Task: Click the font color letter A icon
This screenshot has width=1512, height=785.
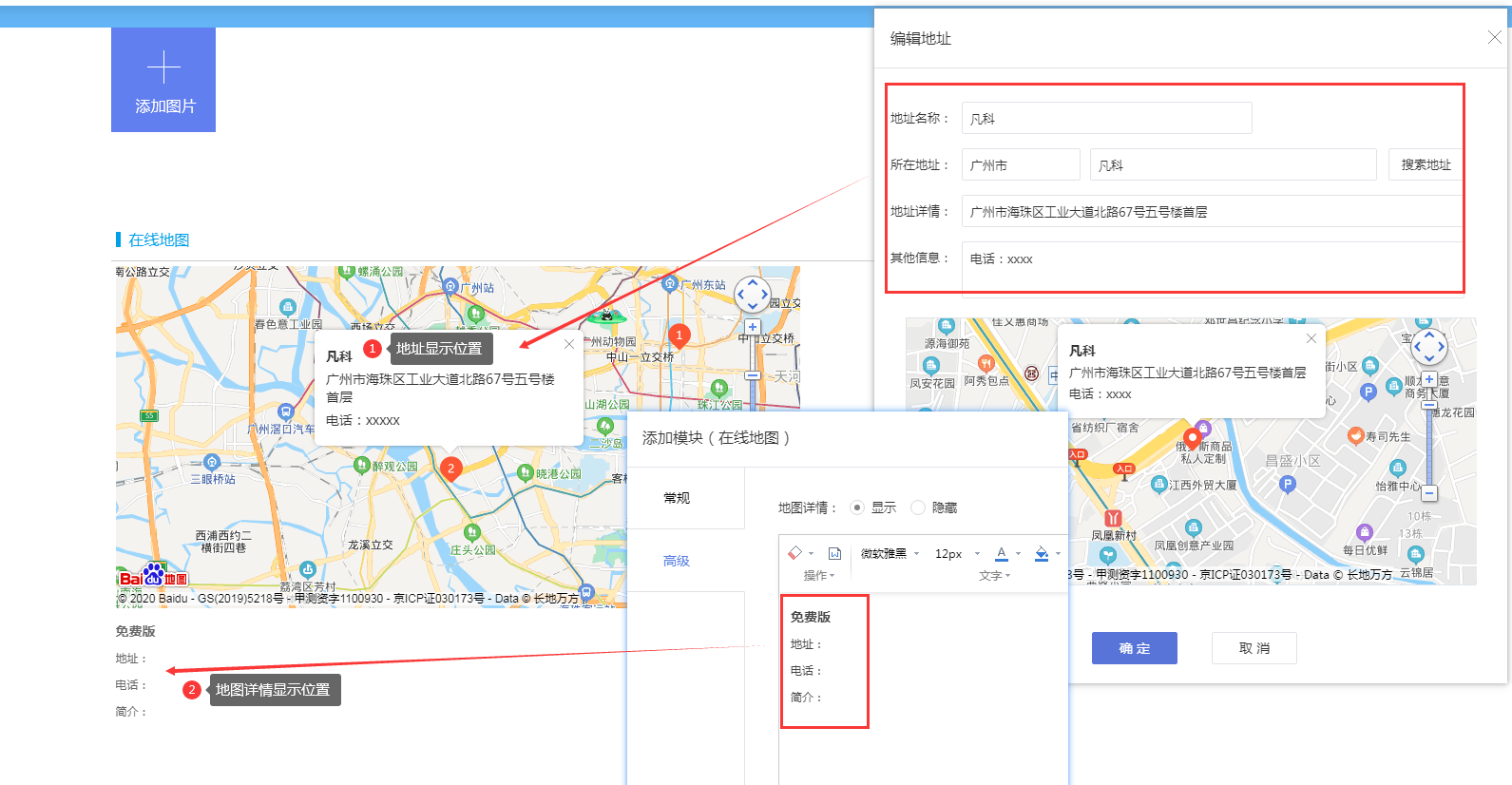Action: 1002,553
